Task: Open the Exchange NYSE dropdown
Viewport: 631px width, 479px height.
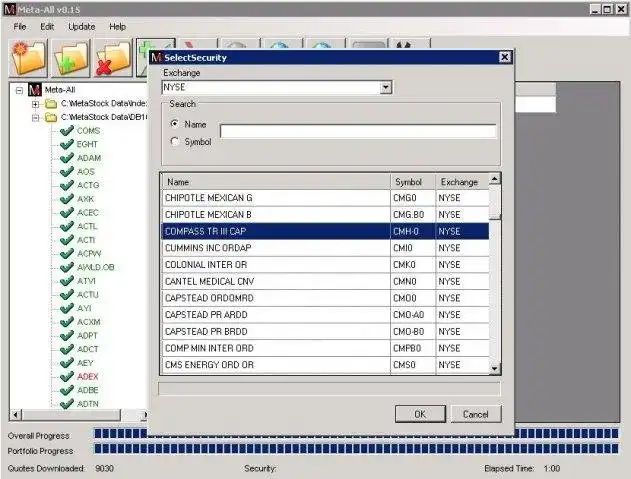Action: (x=386, y=87)
